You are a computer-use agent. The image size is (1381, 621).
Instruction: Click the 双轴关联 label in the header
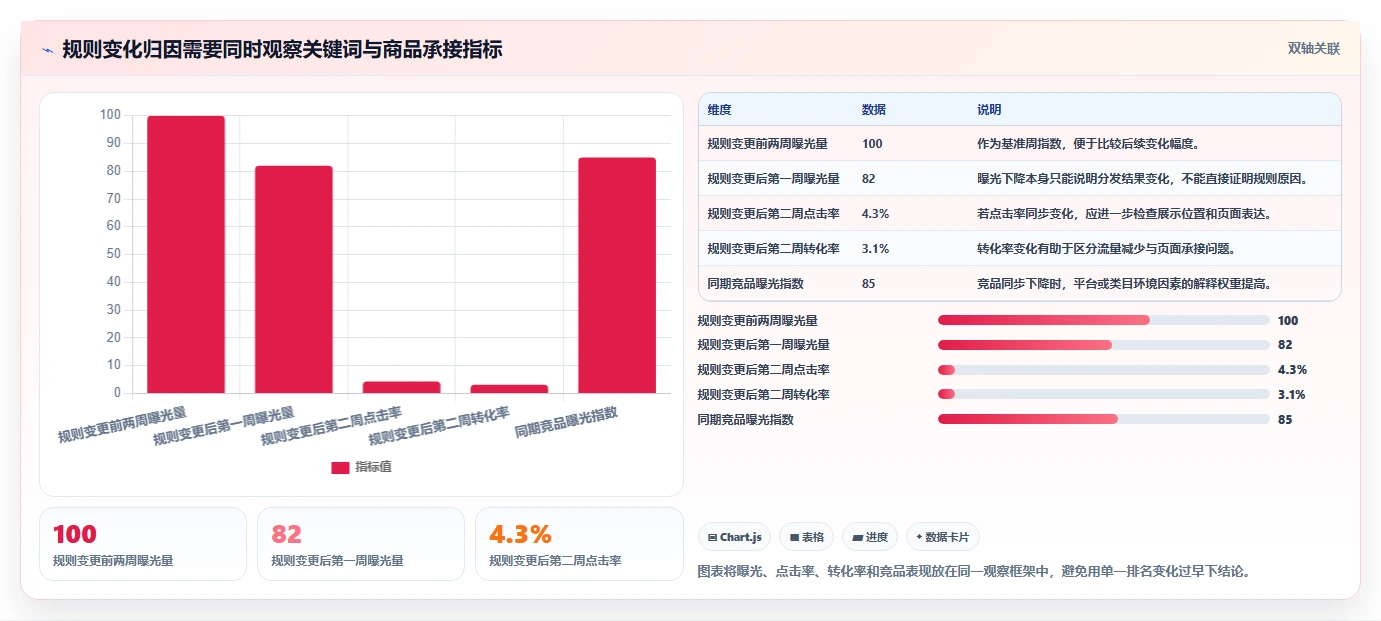click(x=1313, y=48)
